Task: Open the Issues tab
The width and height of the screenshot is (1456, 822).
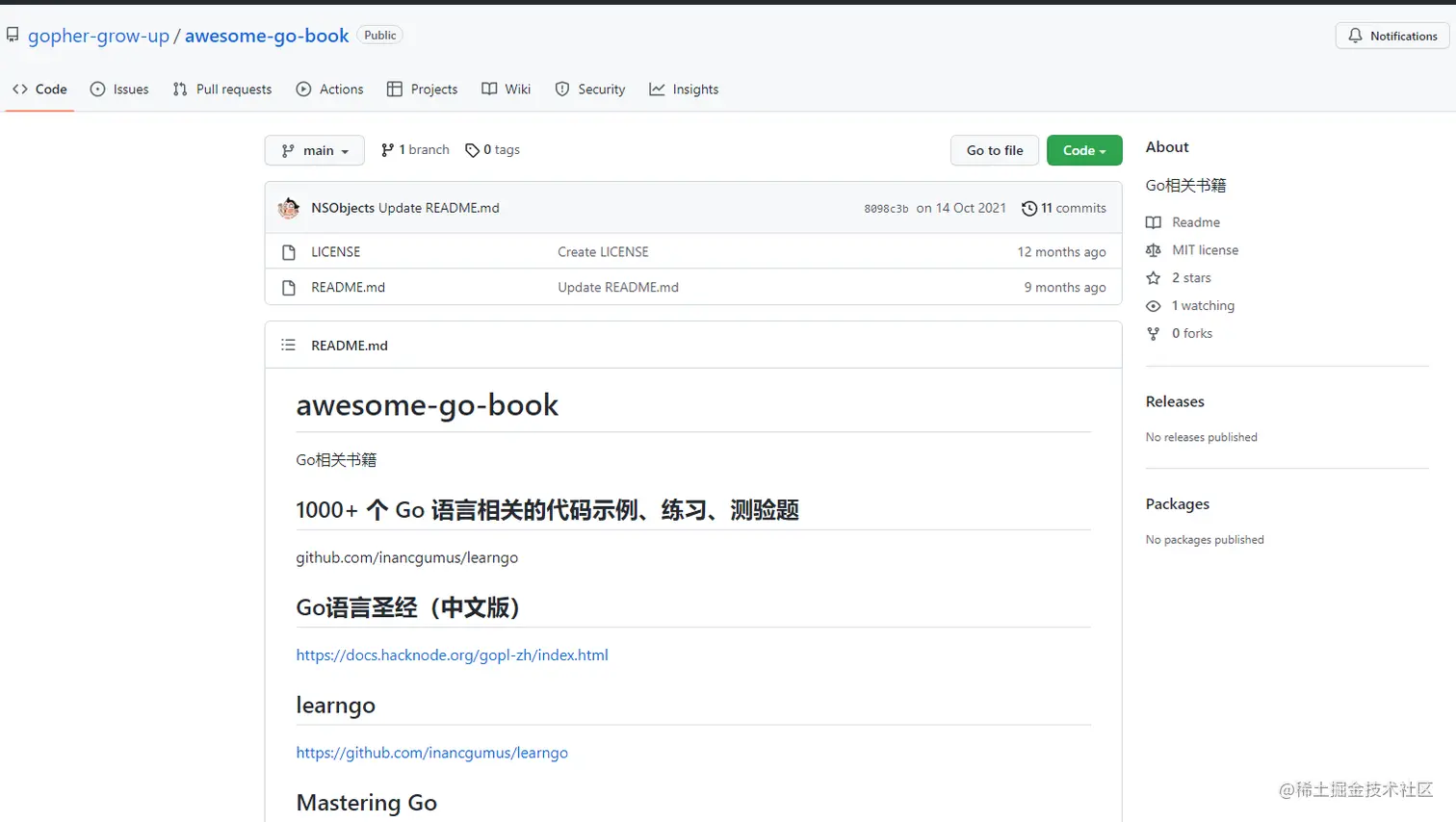Action: point(119,90)
